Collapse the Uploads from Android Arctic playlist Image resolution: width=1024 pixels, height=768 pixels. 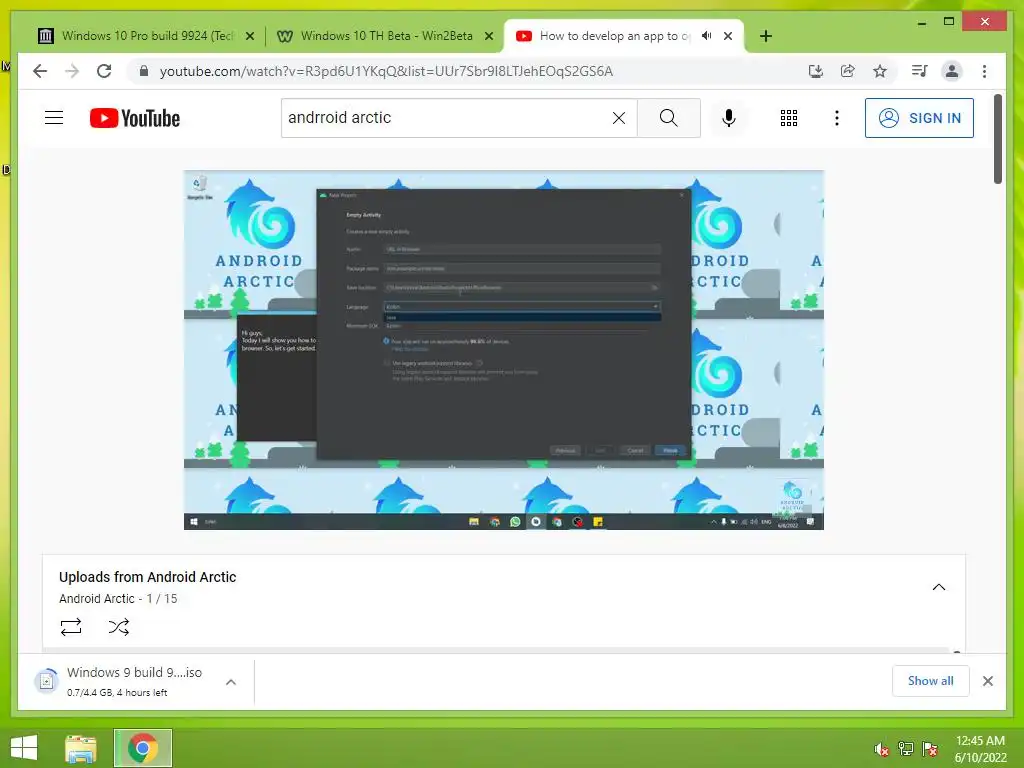(x=938, y=587)
